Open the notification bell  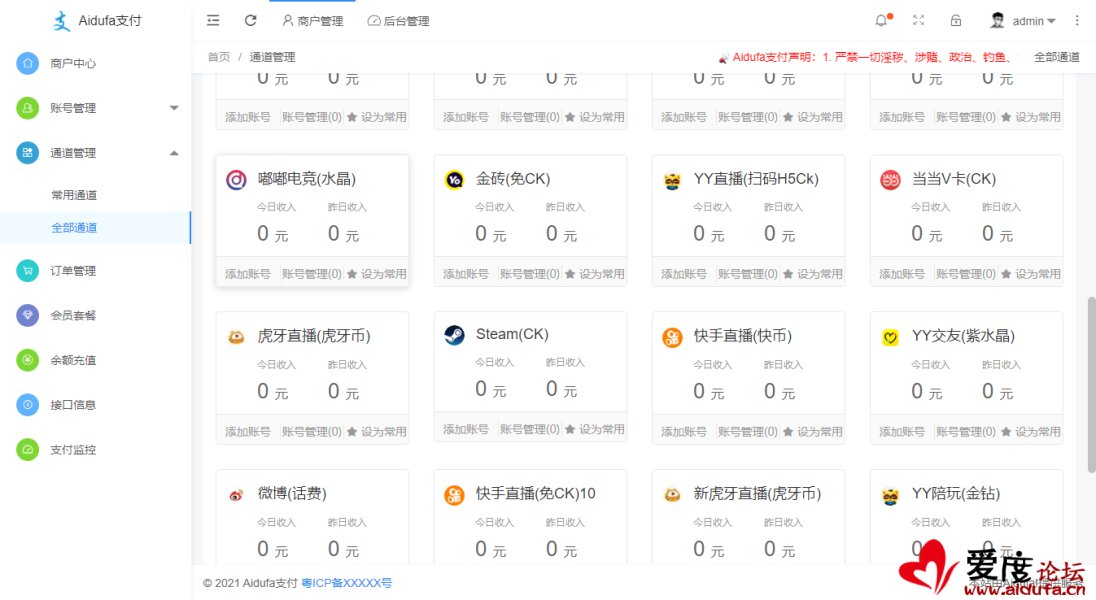point(881,21)
